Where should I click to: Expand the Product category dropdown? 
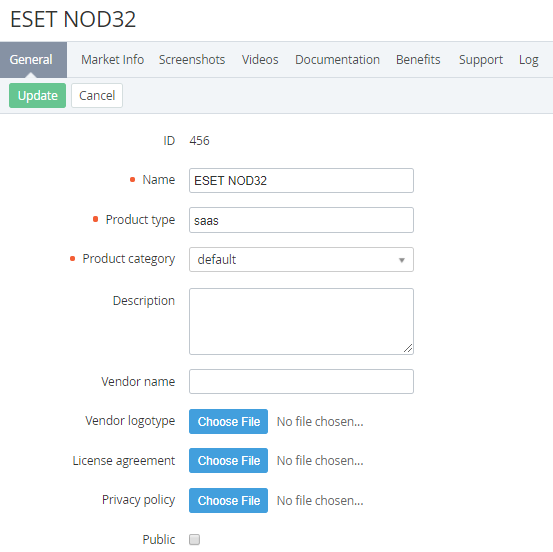point(301,260)
